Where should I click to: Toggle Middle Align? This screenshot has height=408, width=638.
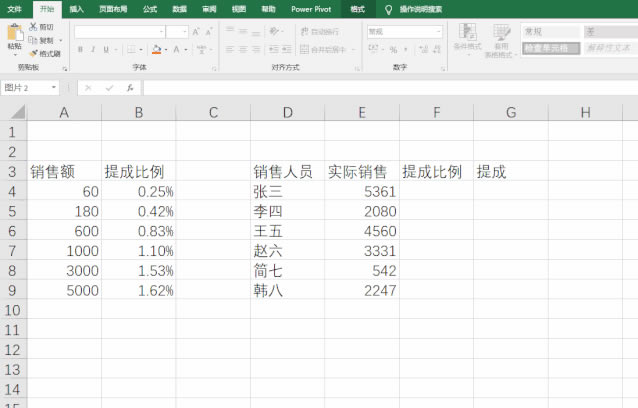243,31
